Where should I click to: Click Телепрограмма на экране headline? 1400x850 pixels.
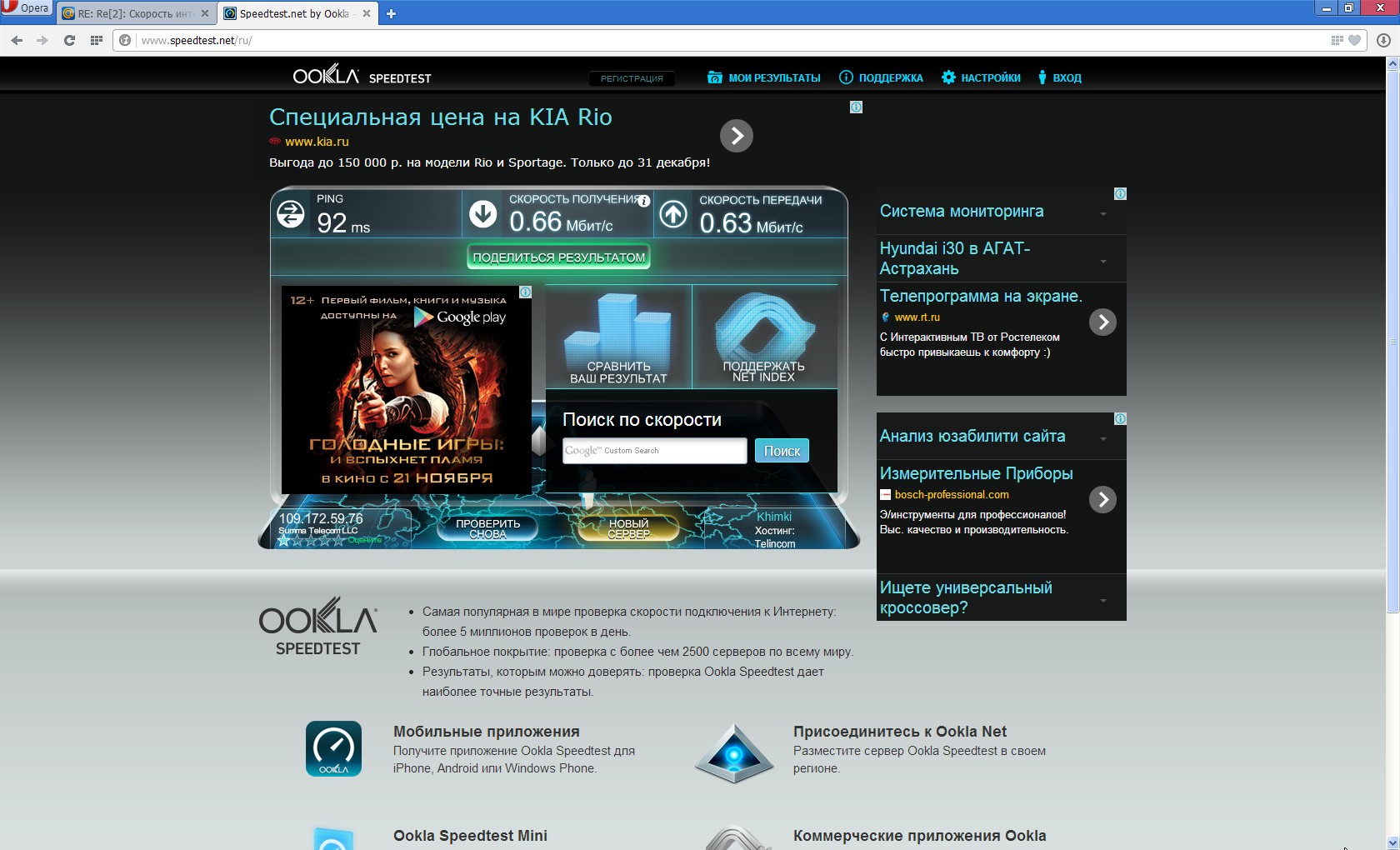pos(981,296)
